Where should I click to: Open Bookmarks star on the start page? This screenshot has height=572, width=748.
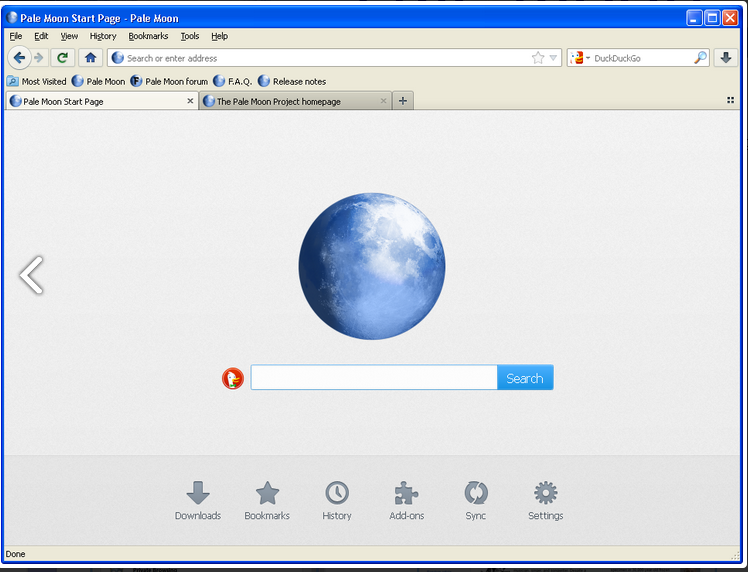[267, 501]
